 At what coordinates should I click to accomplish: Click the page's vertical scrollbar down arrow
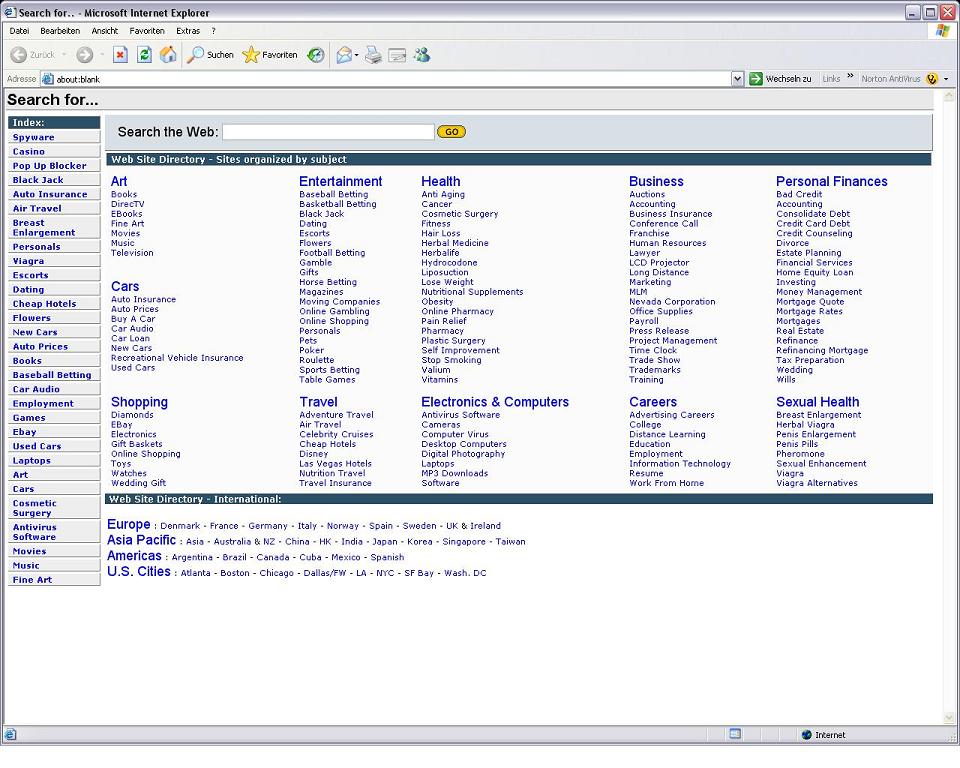(x=949, y=717)
